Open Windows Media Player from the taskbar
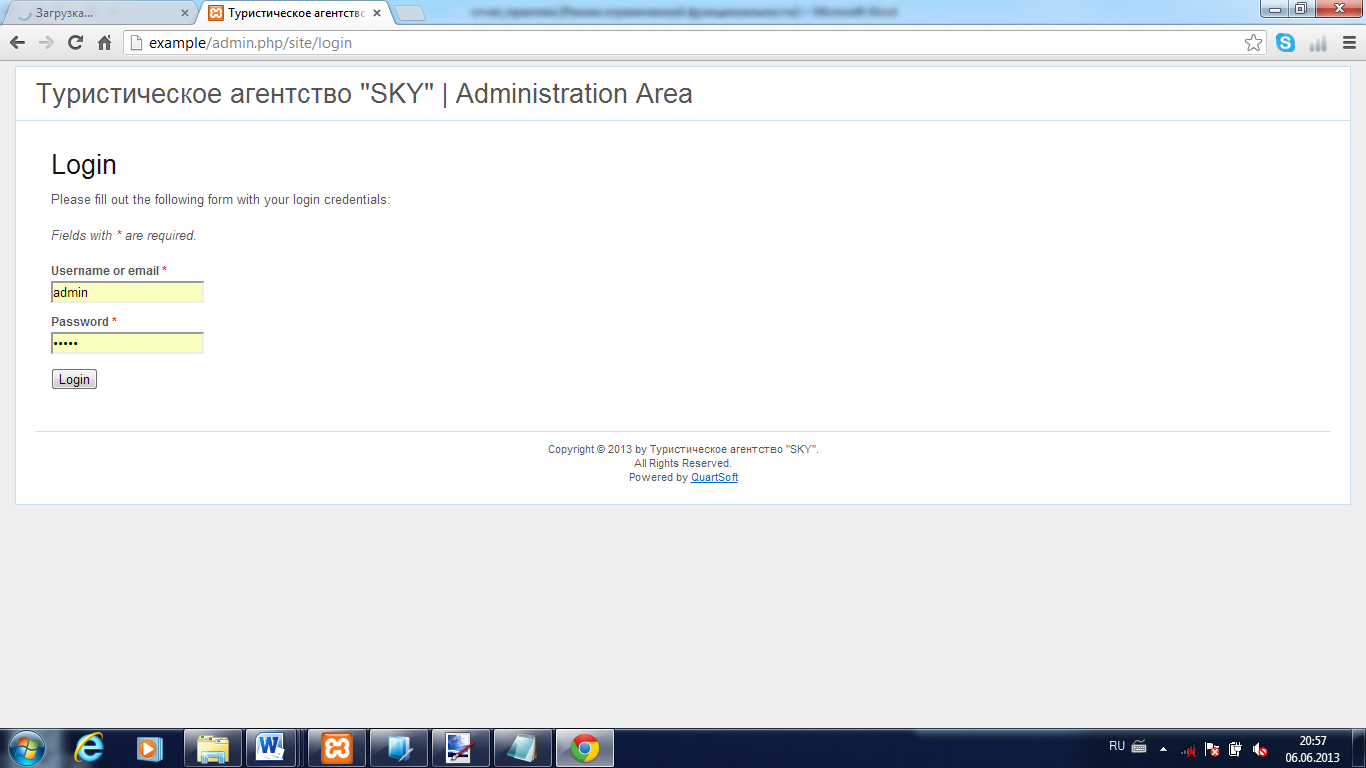 click(x=150, y=748)
